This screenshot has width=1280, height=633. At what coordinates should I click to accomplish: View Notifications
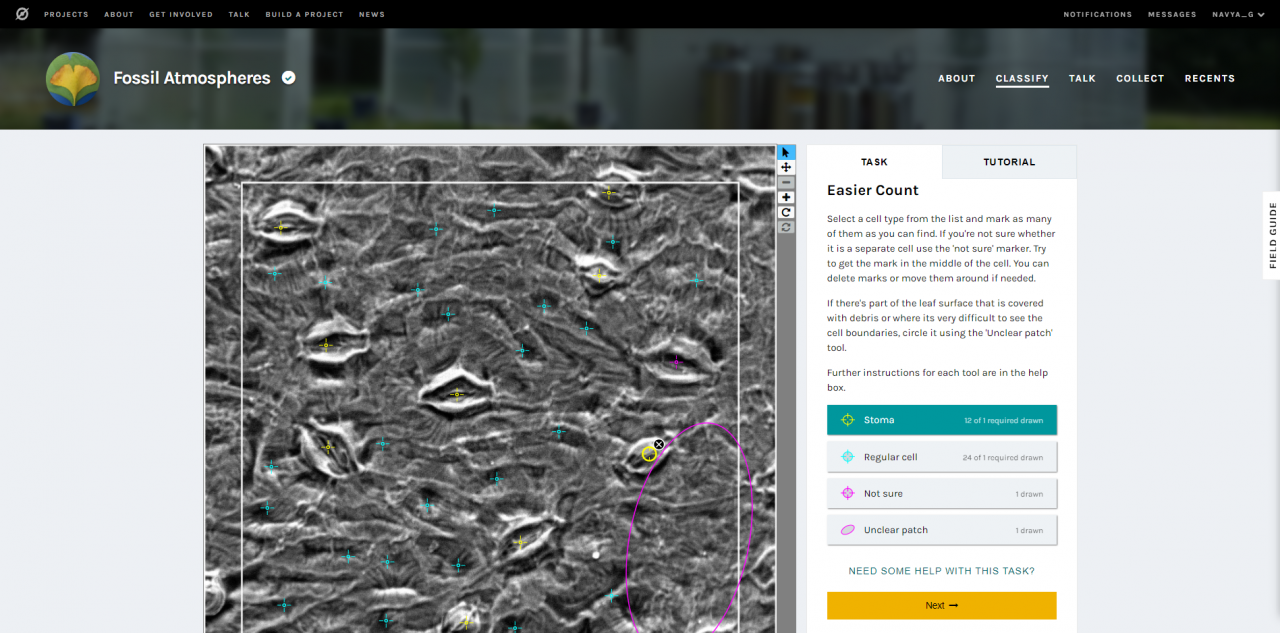click(1098, 14)
